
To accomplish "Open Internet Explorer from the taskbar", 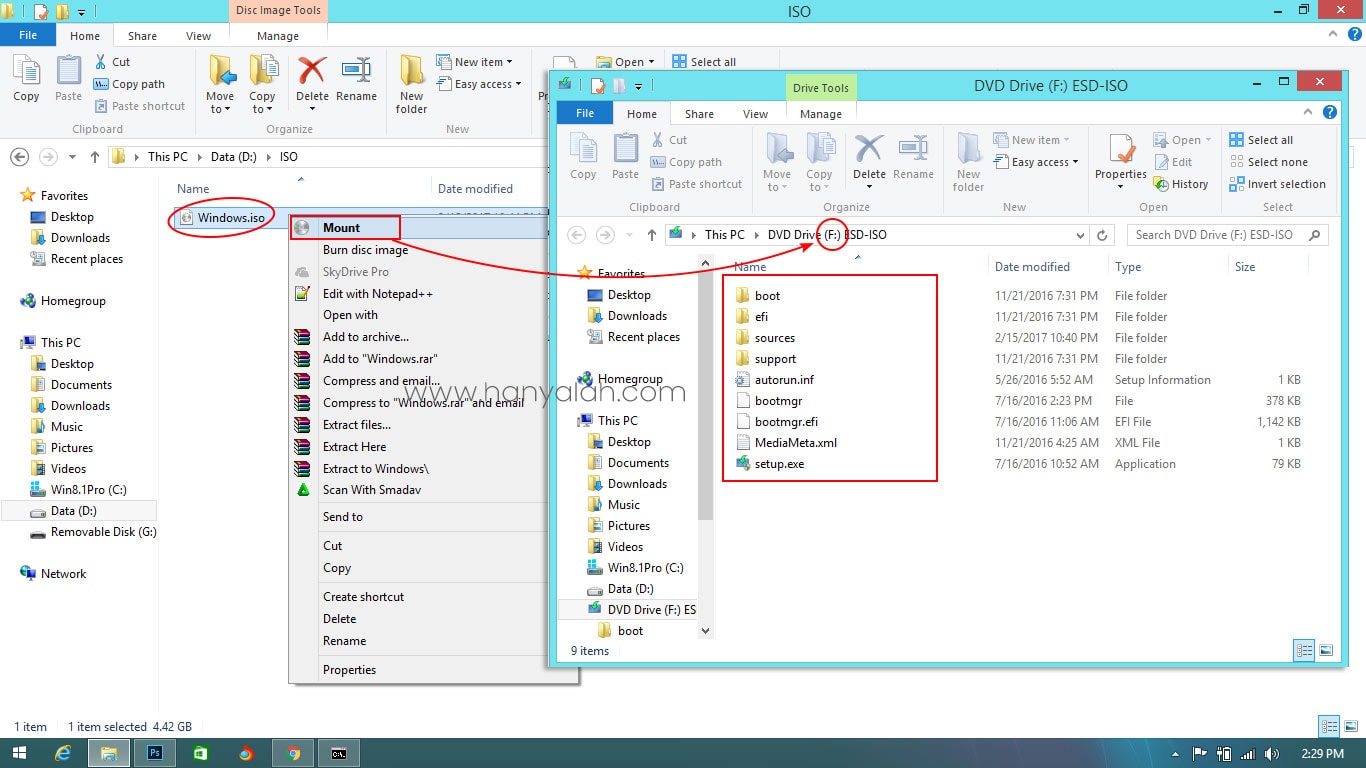I will (x=62, y=753).
